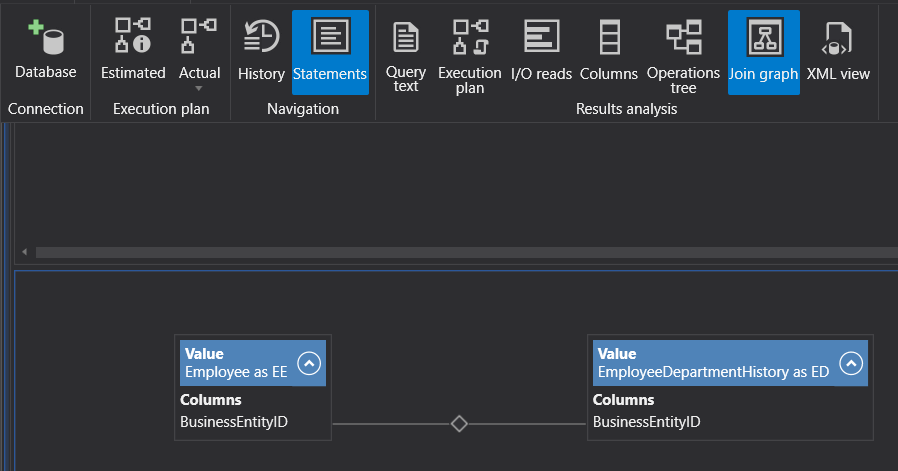Show the Operations tree view
Viewport: 898px width, 471px height.
pos(683,54)
